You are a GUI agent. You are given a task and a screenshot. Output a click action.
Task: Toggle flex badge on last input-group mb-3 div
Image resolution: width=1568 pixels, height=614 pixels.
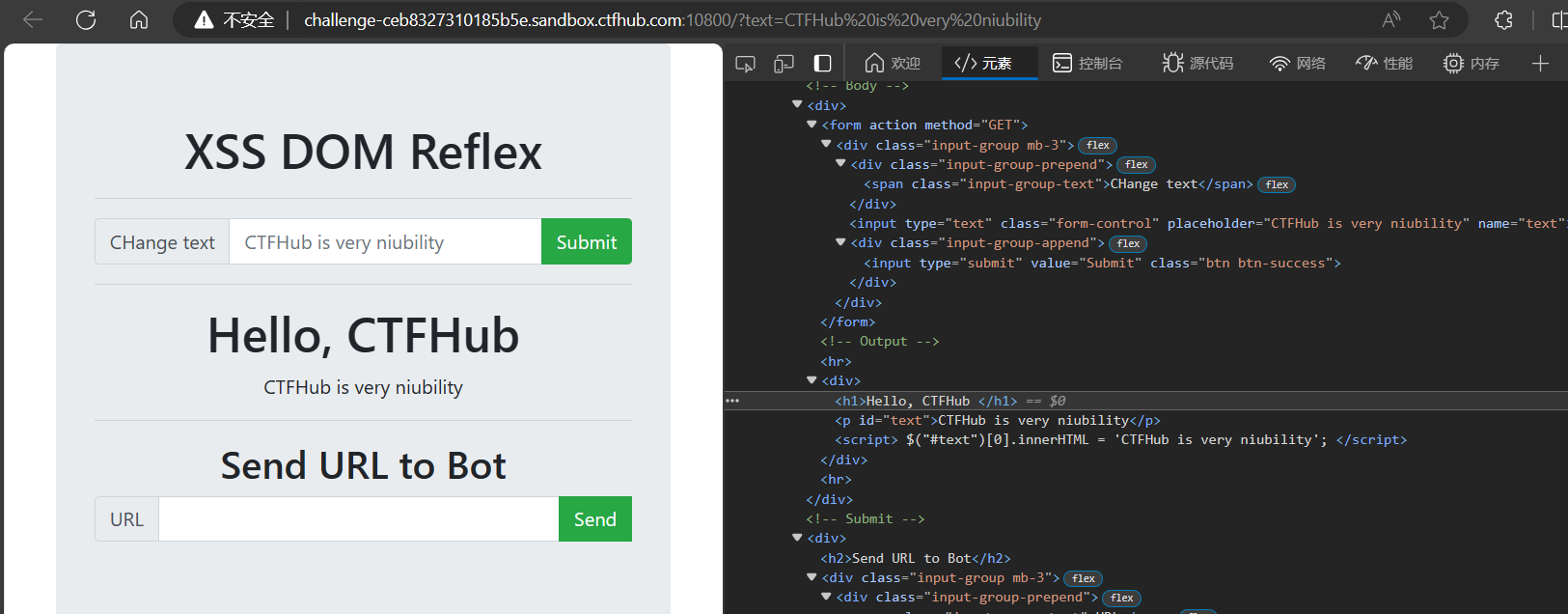[1083, 578]
